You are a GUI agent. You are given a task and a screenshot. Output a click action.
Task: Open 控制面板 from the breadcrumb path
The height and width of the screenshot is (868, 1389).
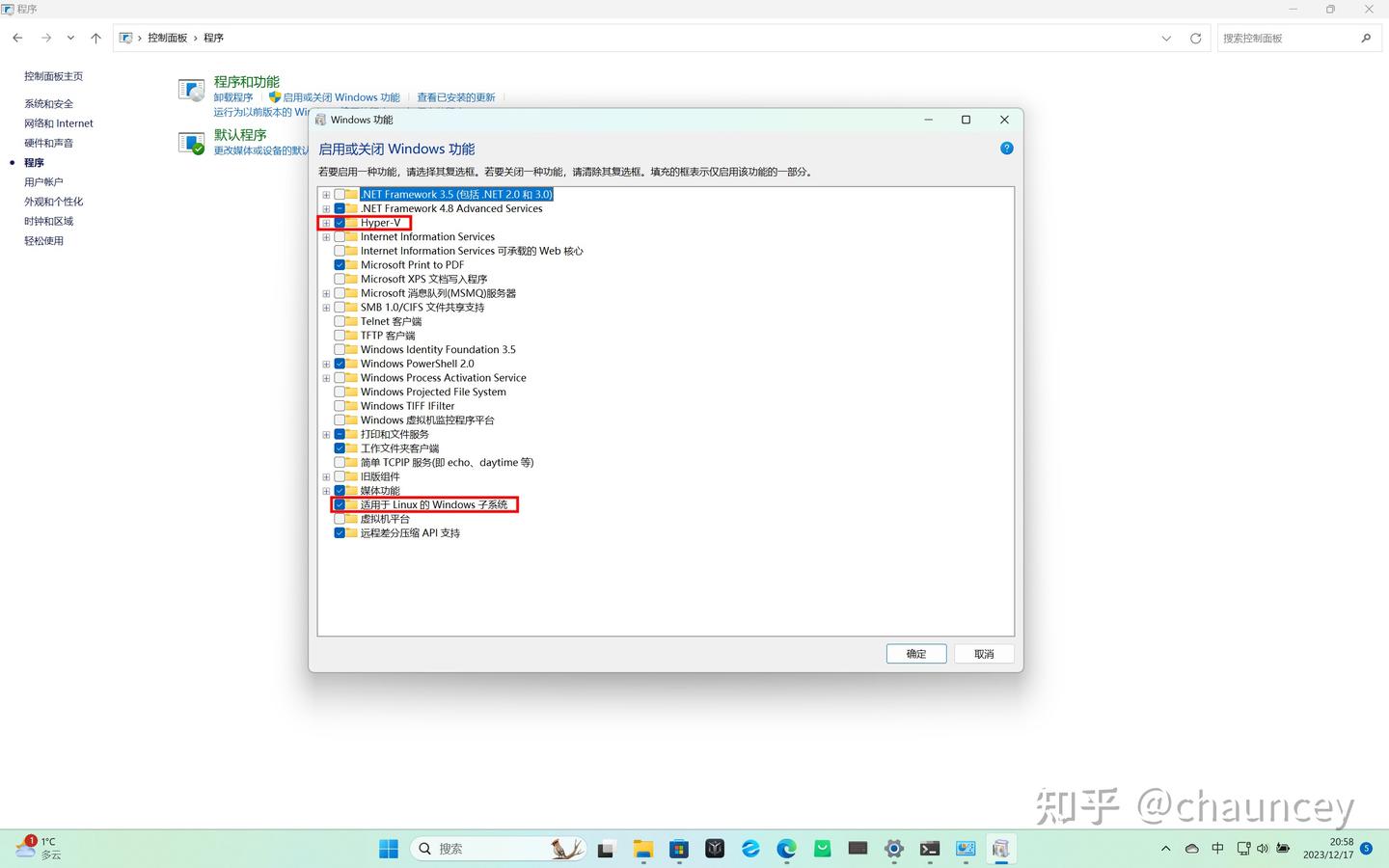[168, 38]
